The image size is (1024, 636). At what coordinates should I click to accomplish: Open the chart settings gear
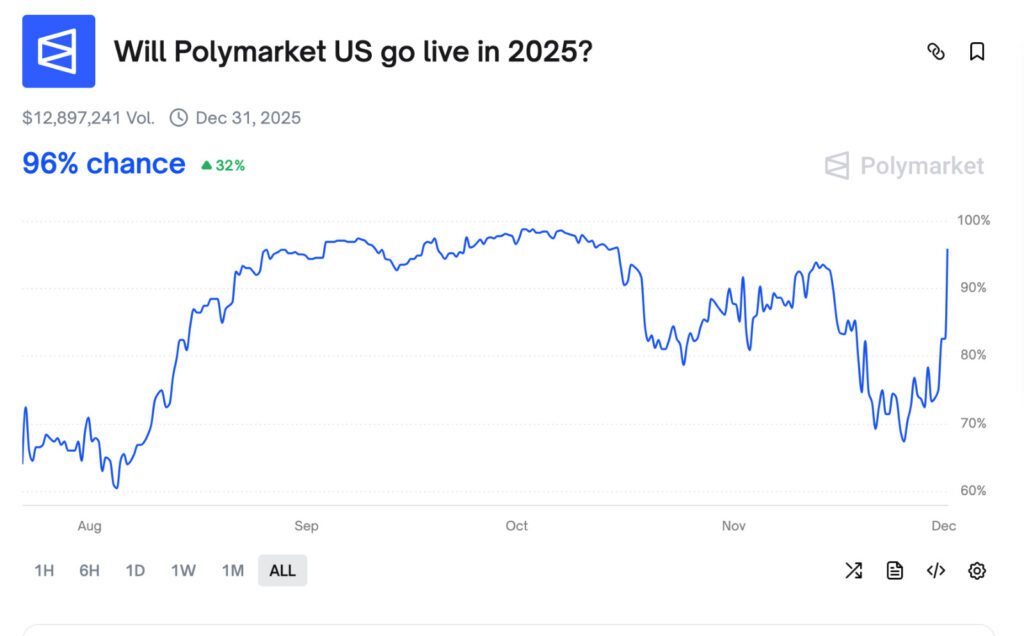pos(977,571)
